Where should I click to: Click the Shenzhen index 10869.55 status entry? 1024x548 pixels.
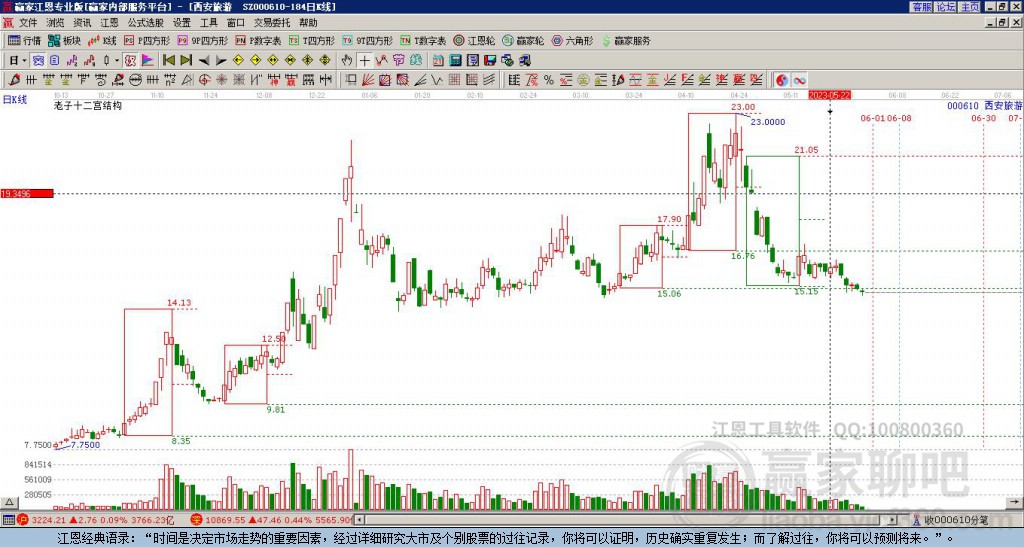(x=273, y=520)
